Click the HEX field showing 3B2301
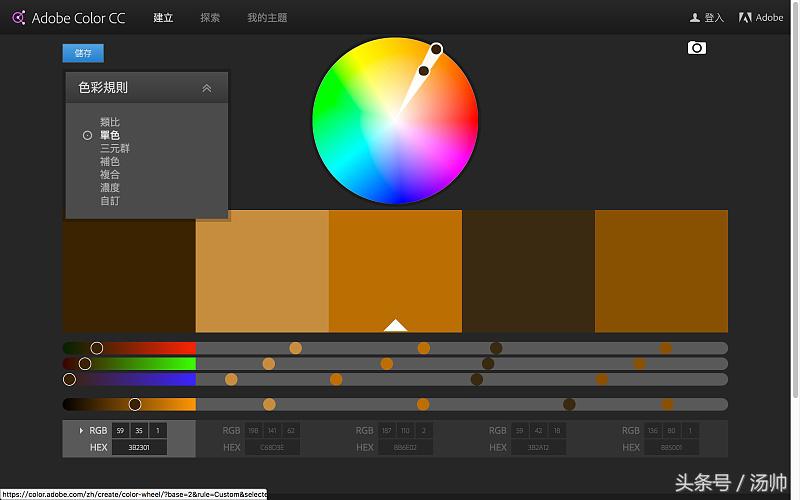This screenshot has width=800, height=500. pos(139,447)
